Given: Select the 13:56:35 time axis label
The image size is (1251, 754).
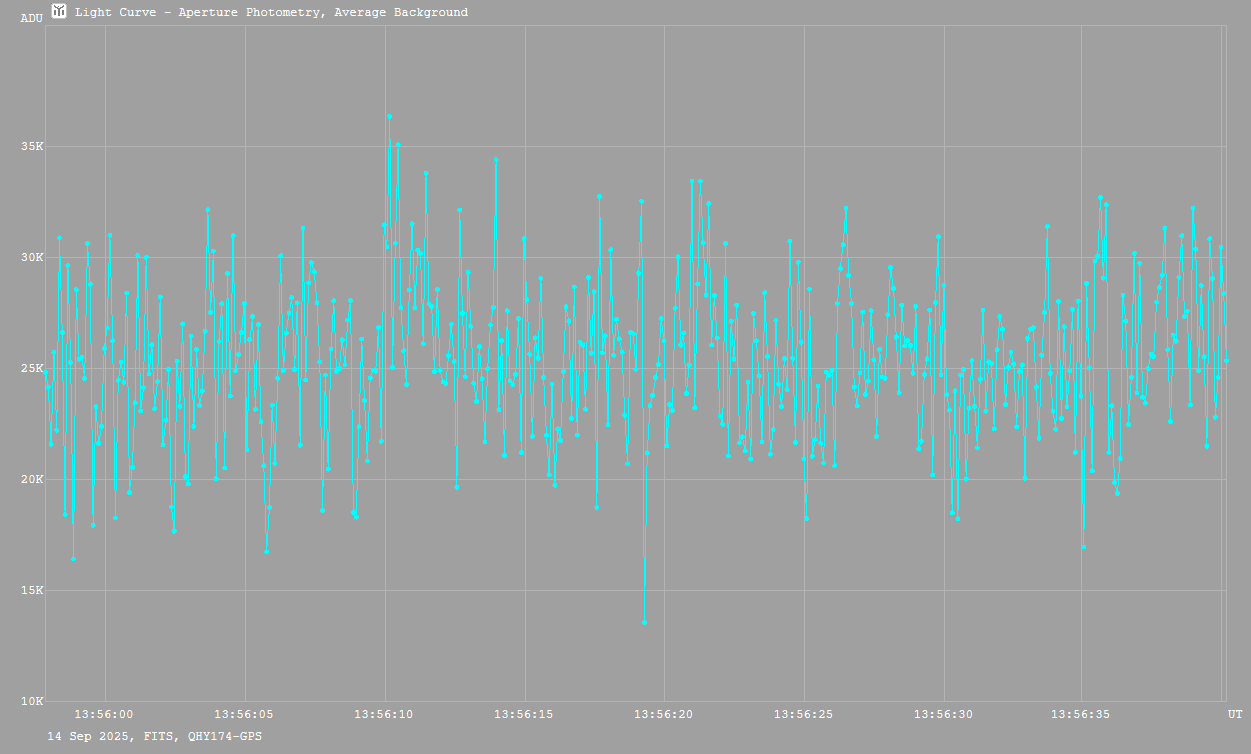Looking at the screenshot, I should click(x=1081, y=715).
